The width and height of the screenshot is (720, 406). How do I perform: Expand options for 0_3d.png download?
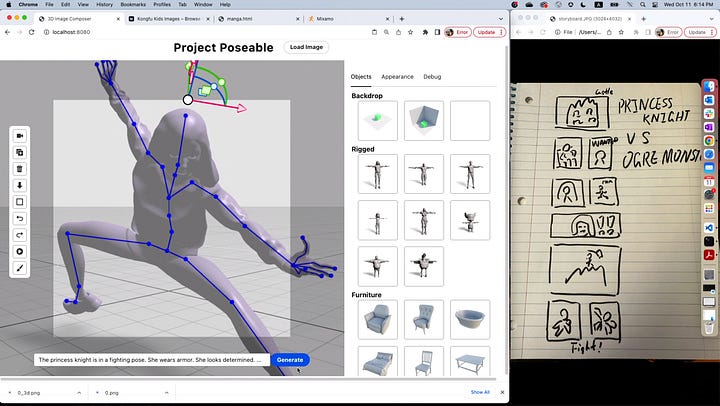(x=79, y=393)
